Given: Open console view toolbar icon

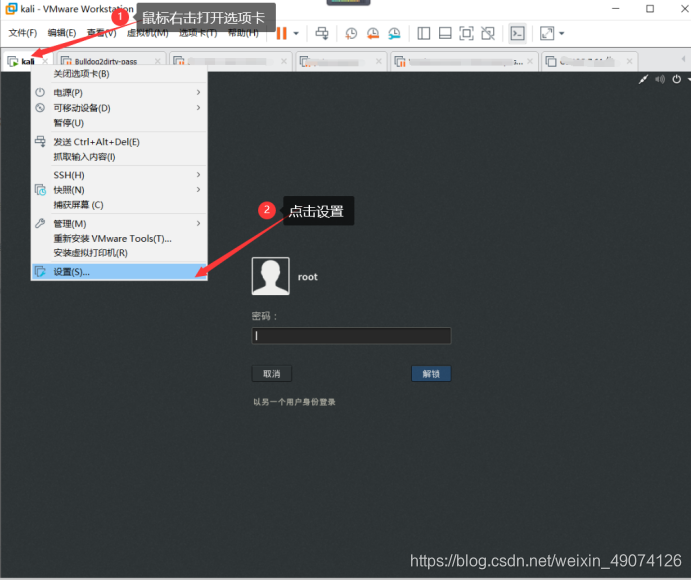Looking at the screenshot, I should click(x=517, y=33).
